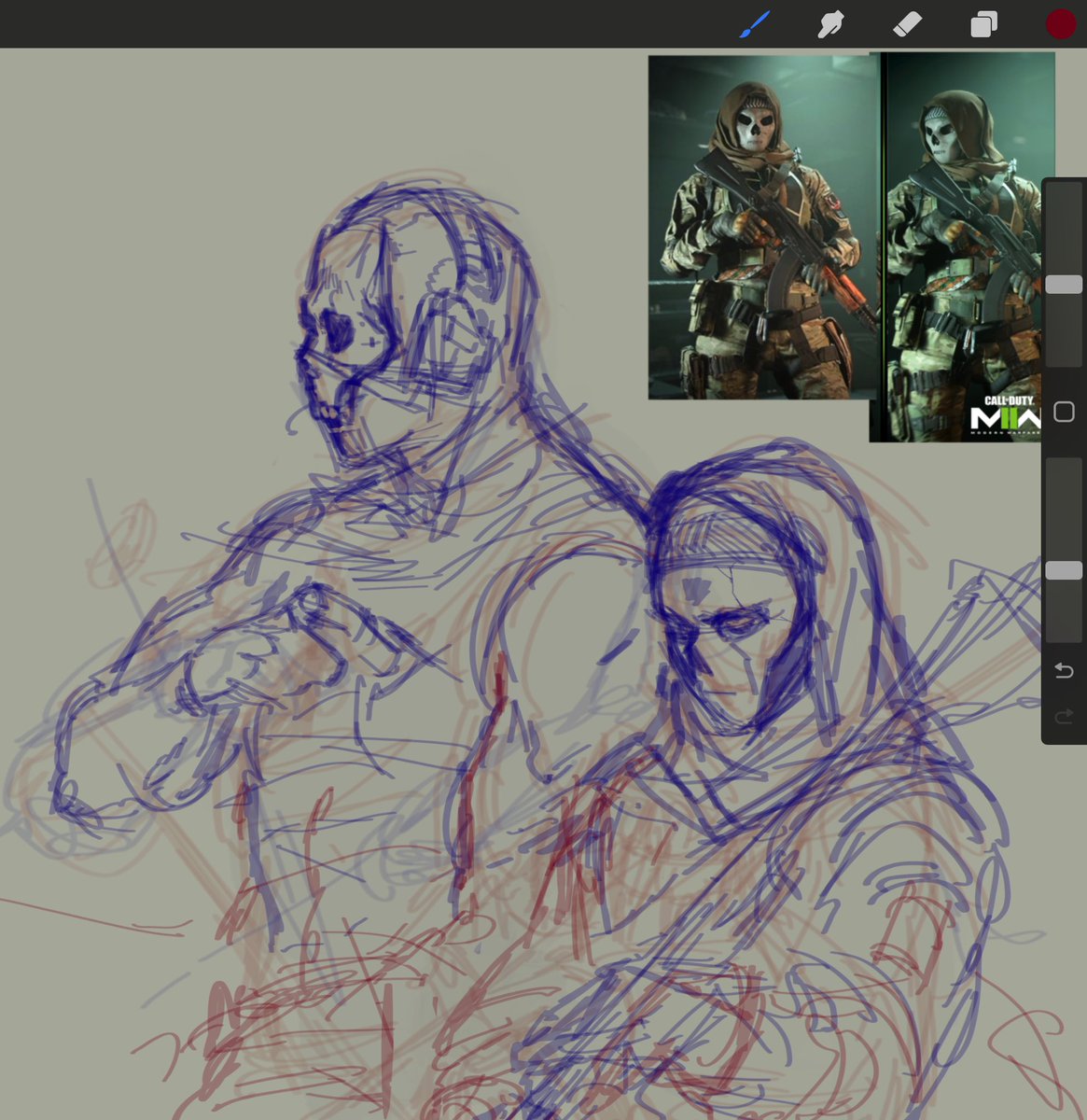1087x1120 pixels.
Task: Adjust the brush opacity slider handle
Action: pyautogui.click(x=1064, y=570)
